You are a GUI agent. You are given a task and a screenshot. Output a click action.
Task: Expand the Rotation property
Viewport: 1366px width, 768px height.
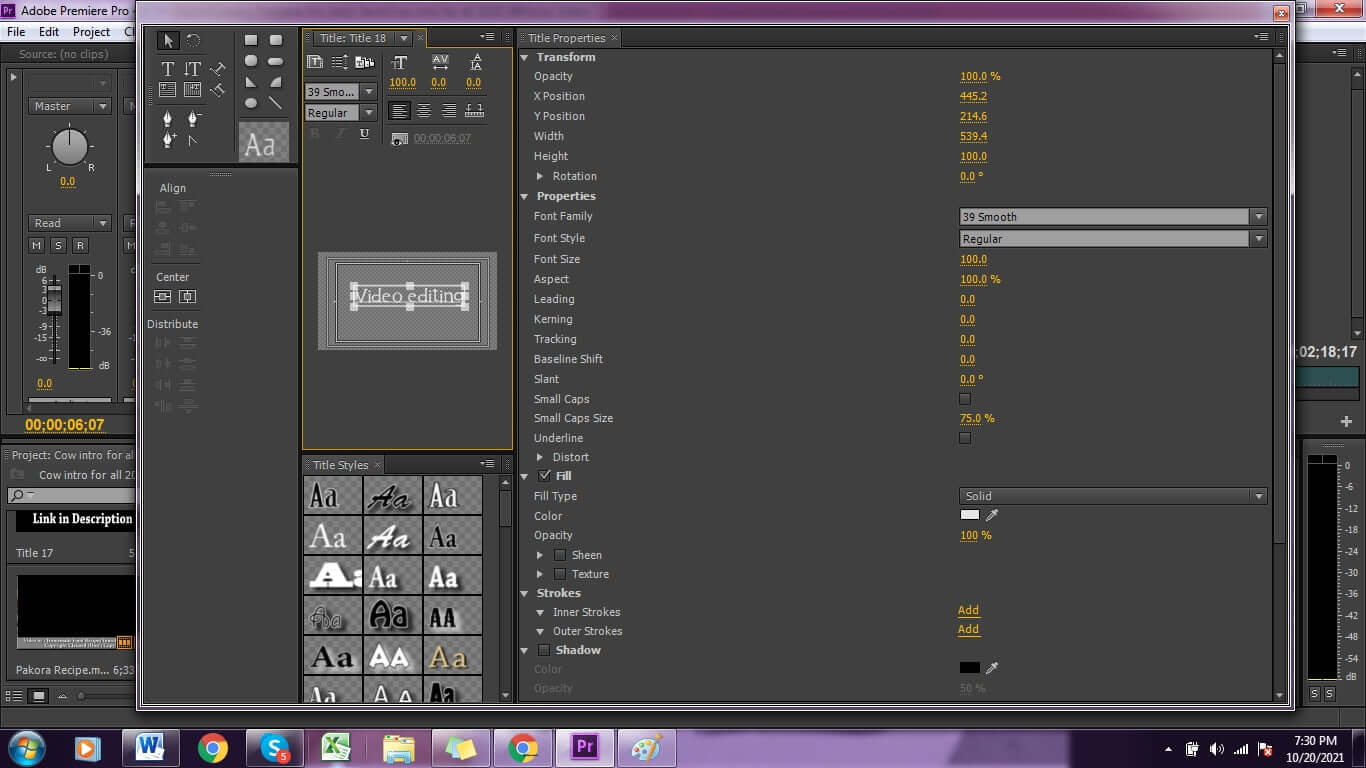[x=541, y=176]
